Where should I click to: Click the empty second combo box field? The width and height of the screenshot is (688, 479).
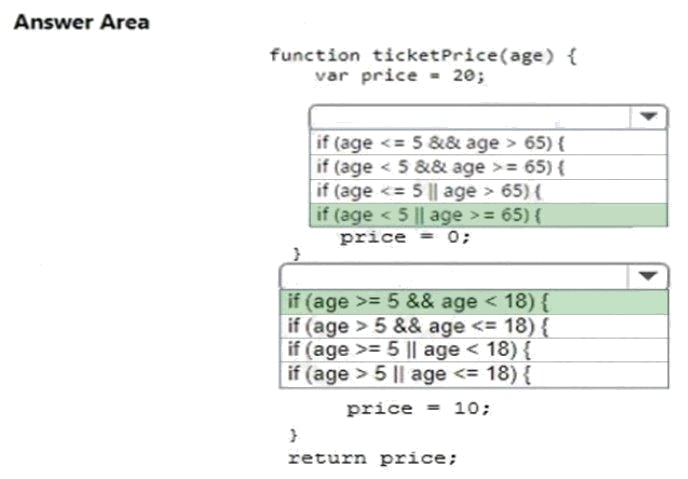tap(455, 275)
